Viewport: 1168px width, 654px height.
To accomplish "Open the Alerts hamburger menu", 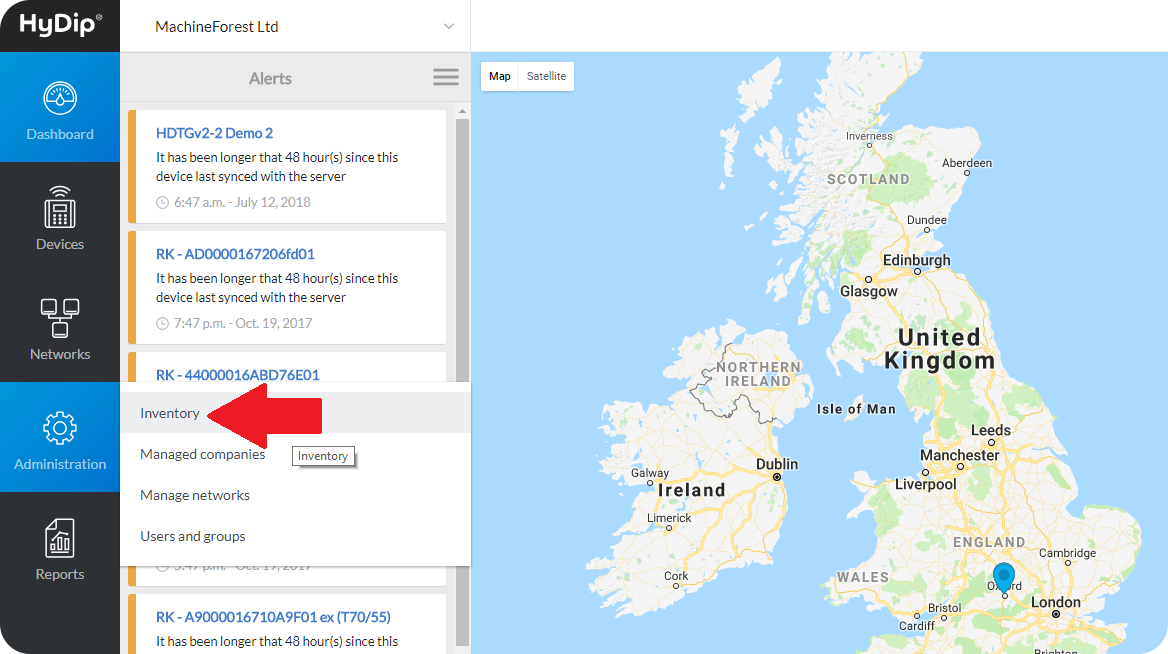I will pyautogui.click(x=445, y=77).
